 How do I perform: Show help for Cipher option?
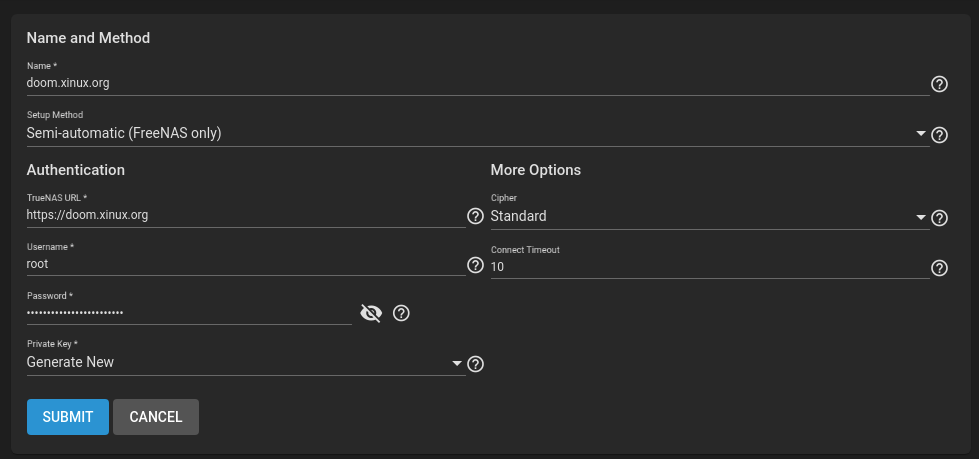click(x=939, y=218)
